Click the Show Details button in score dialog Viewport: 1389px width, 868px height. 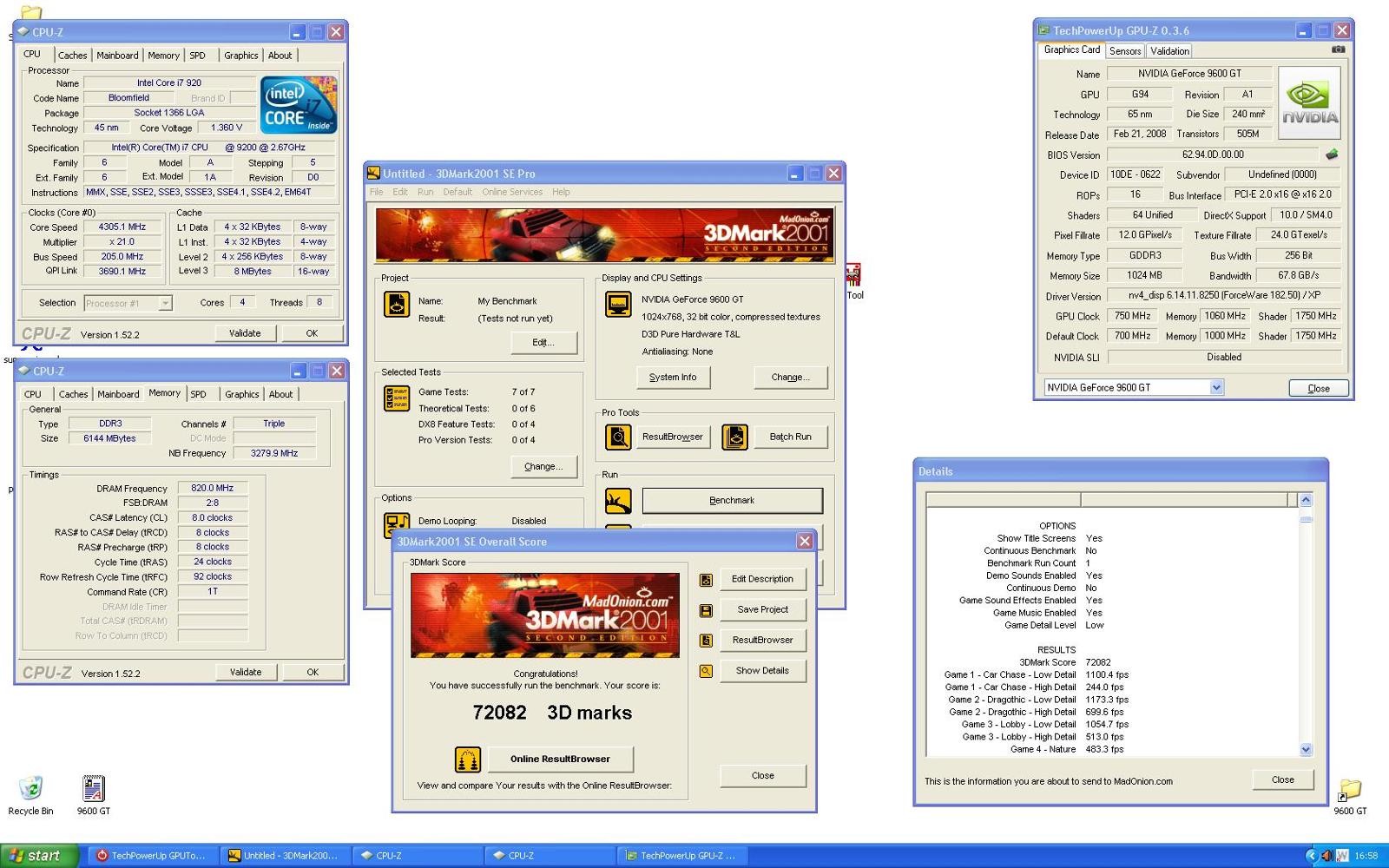point(762,671)
